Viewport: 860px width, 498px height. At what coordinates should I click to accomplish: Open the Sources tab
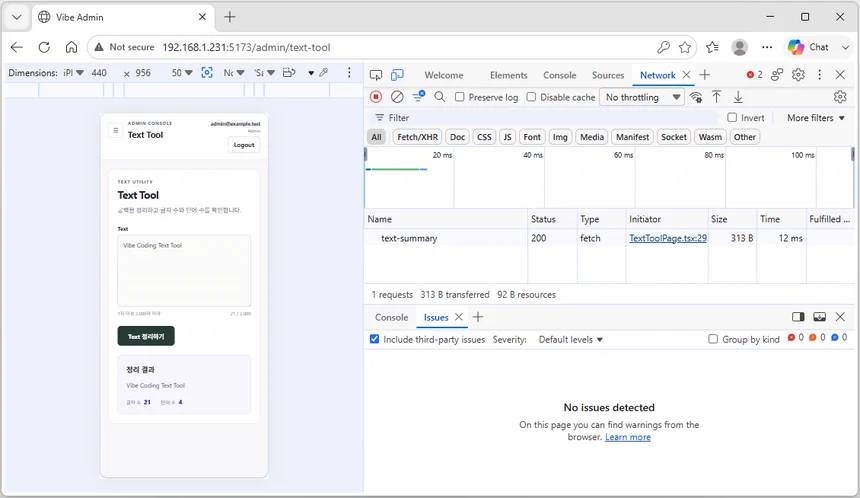coord(608,75)
